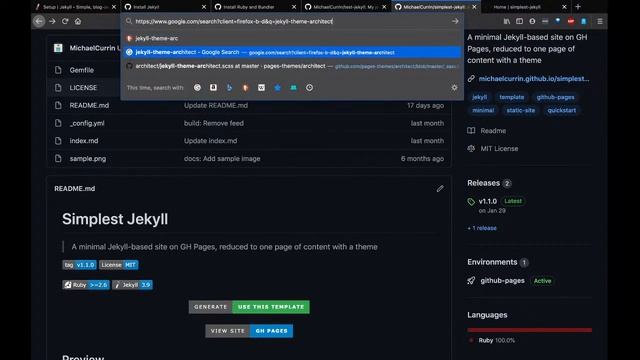Go forward using the browser forward arrow
Viewport: 640px width, 360px height.
click(52, 21)
